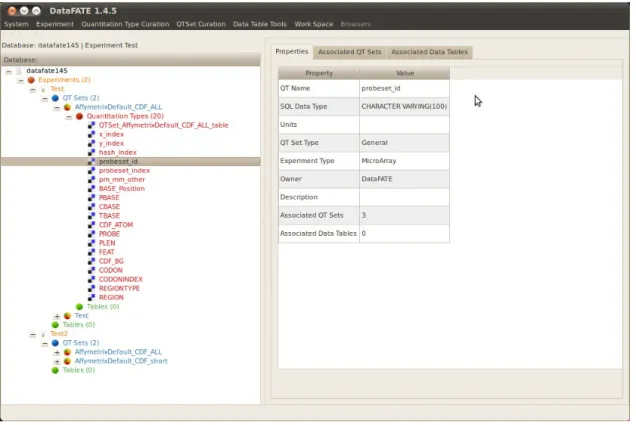Click the General value cell

coord(404,143)
